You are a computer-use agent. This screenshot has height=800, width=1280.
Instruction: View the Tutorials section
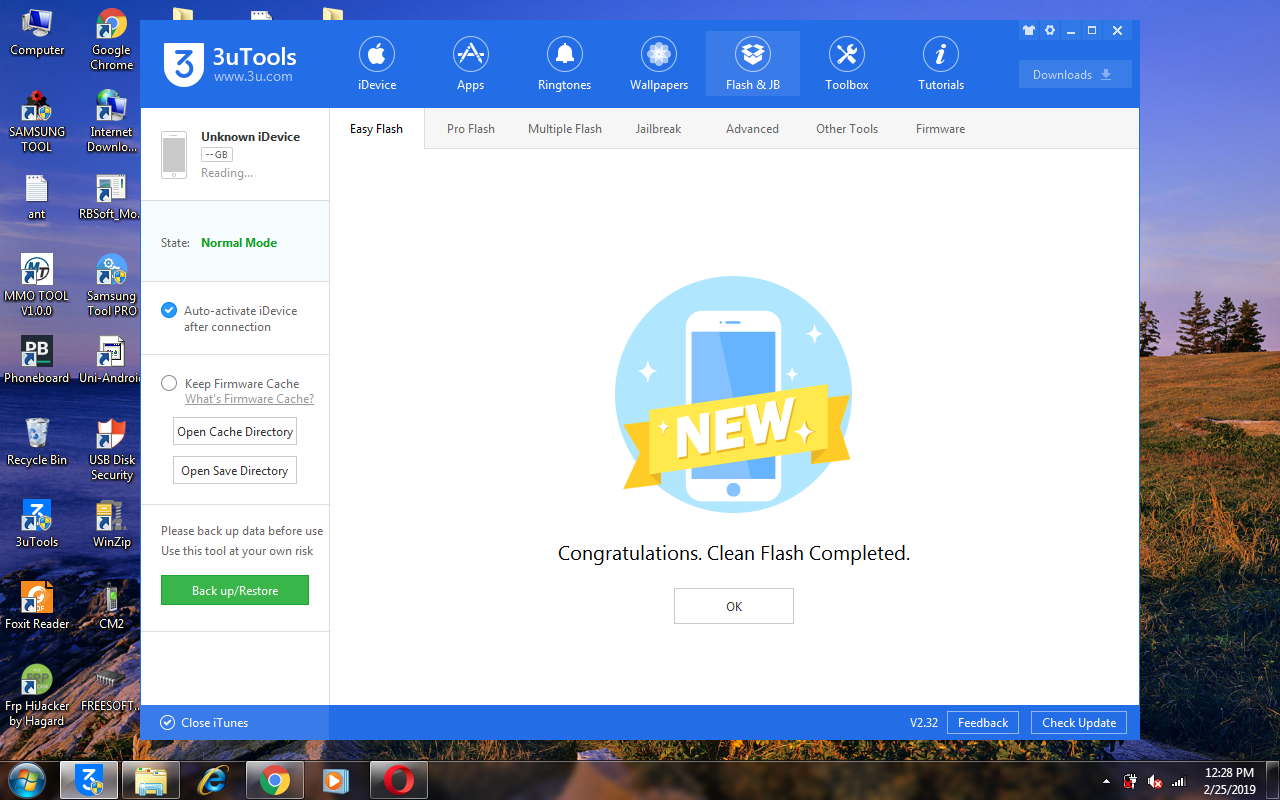click(x=941, y=64)
